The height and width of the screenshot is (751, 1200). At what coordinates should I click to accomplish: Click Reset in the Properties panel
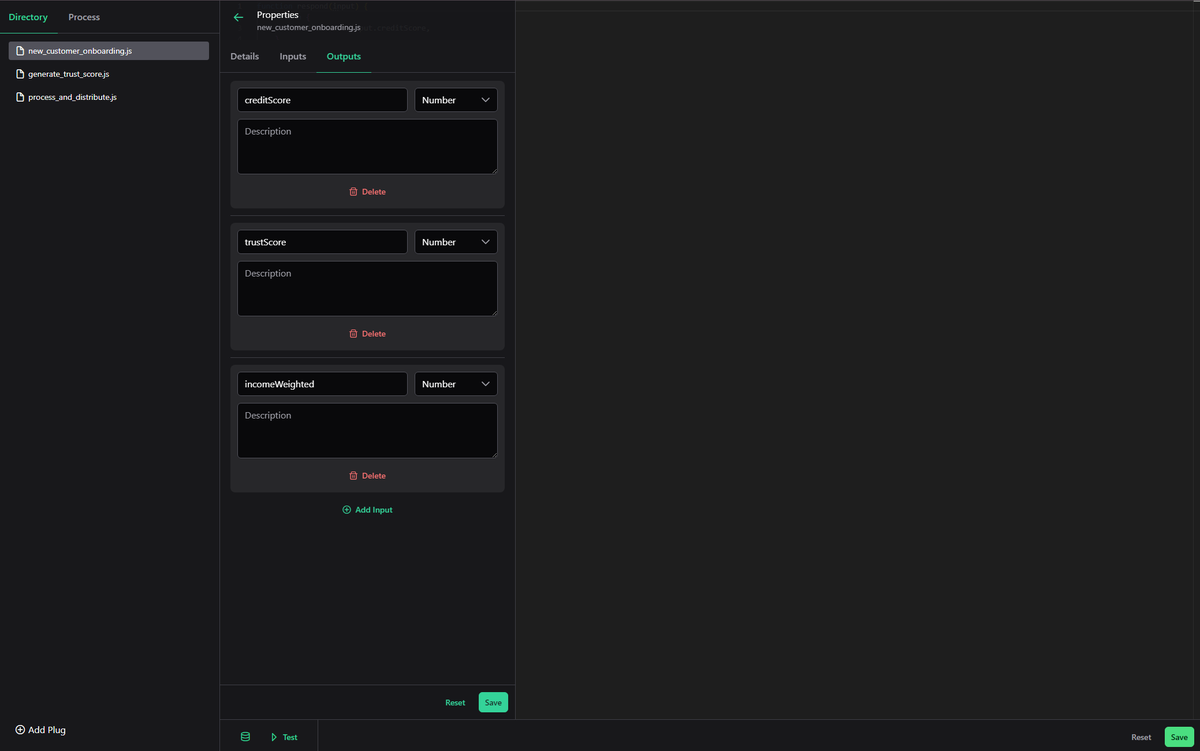pos(455,703)
